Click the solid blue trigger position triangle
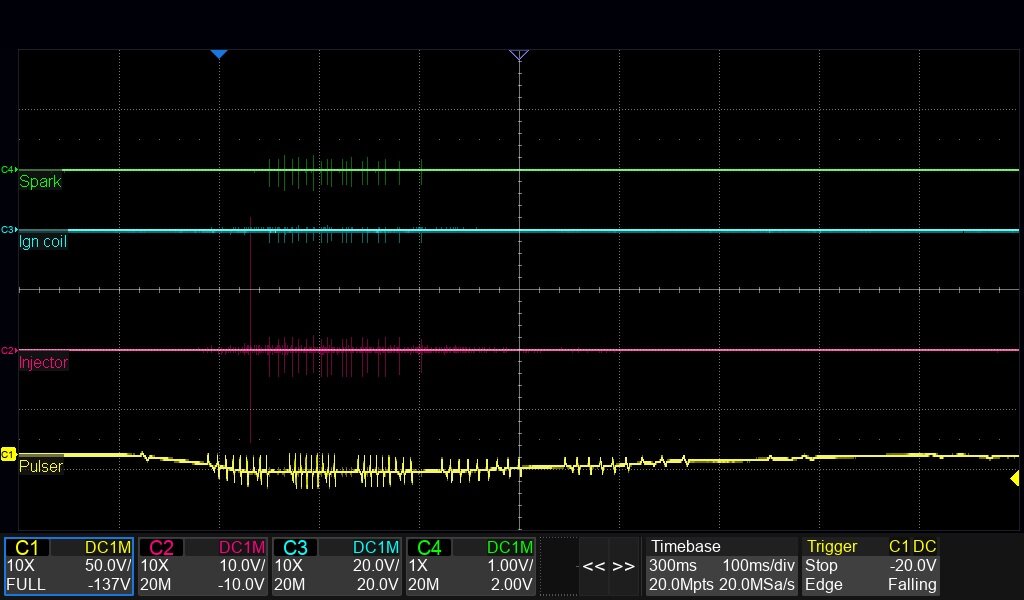Viewport: 1024px width, 600px height. coord(219,54)
